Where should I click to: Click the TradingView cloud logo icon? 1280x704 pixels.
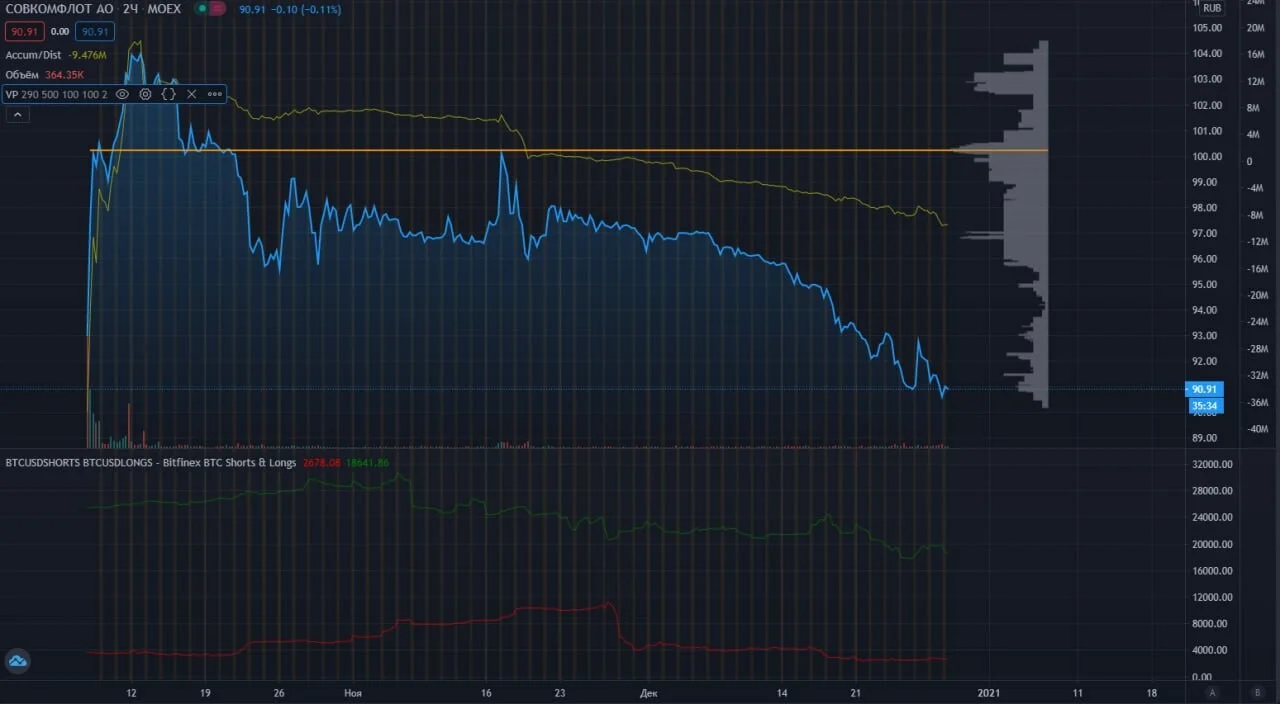pyautogui.click(x=18, y=660)
